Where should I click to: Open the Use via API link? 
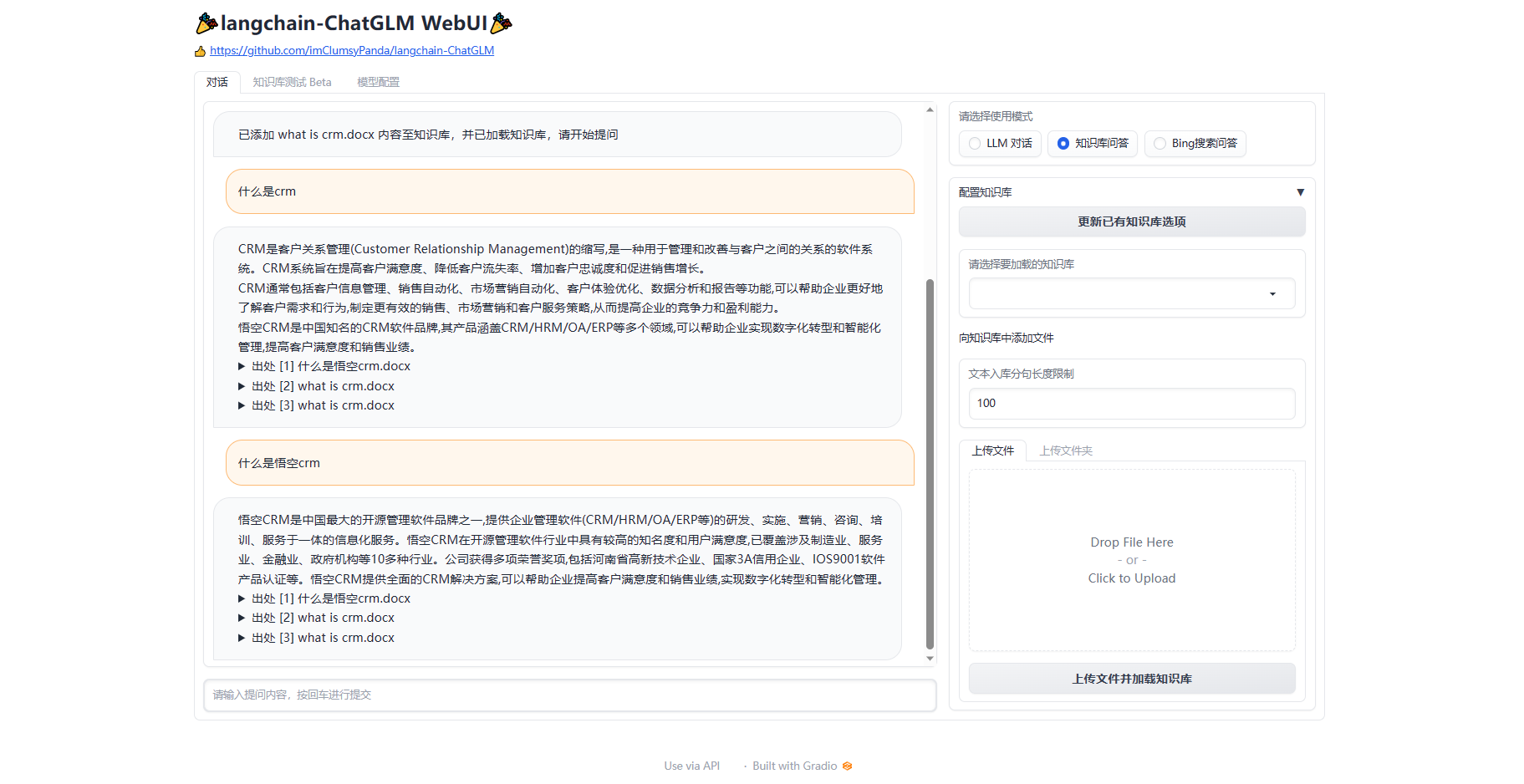click(x=692, y=766)
